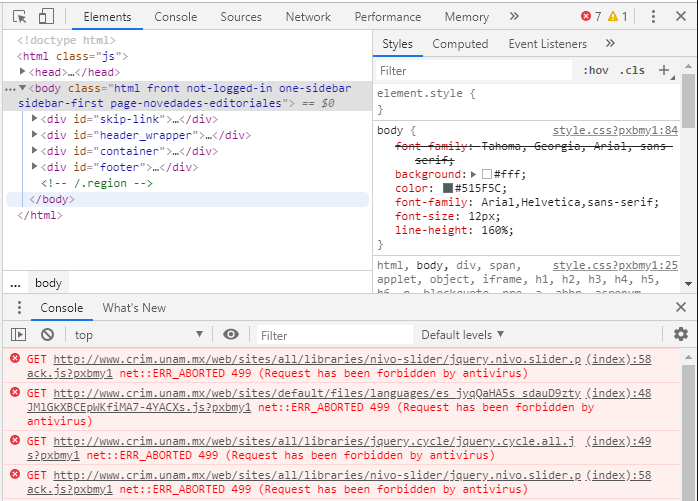Activate the inspect element picker icon
The width and height of the screenshot is (698, 501).
click(19, 17)
